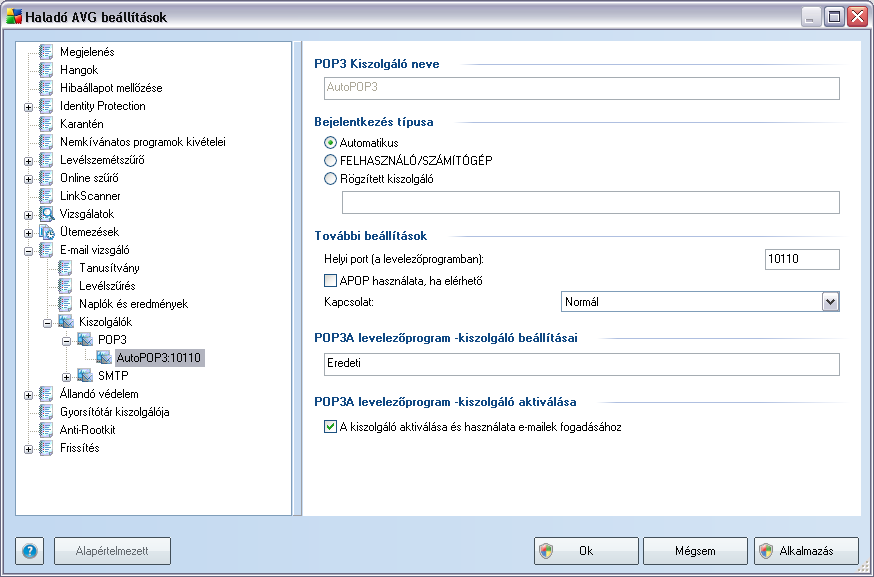Click the SMTP server icon
This screenshot has height=577, width=874.
(x=85, y=376)
